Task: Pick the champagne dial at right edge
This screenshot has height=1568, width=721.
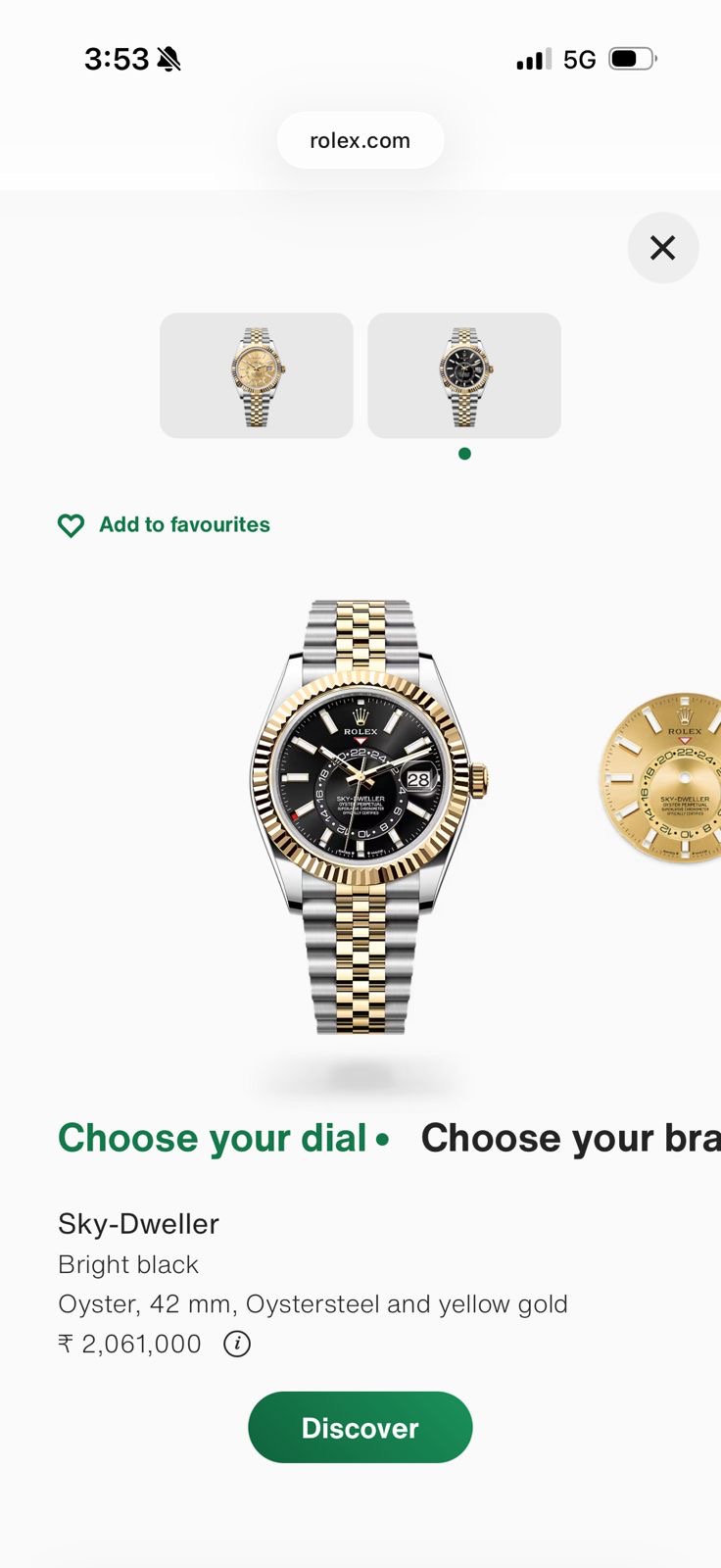Action: click(x=660, y=778)
